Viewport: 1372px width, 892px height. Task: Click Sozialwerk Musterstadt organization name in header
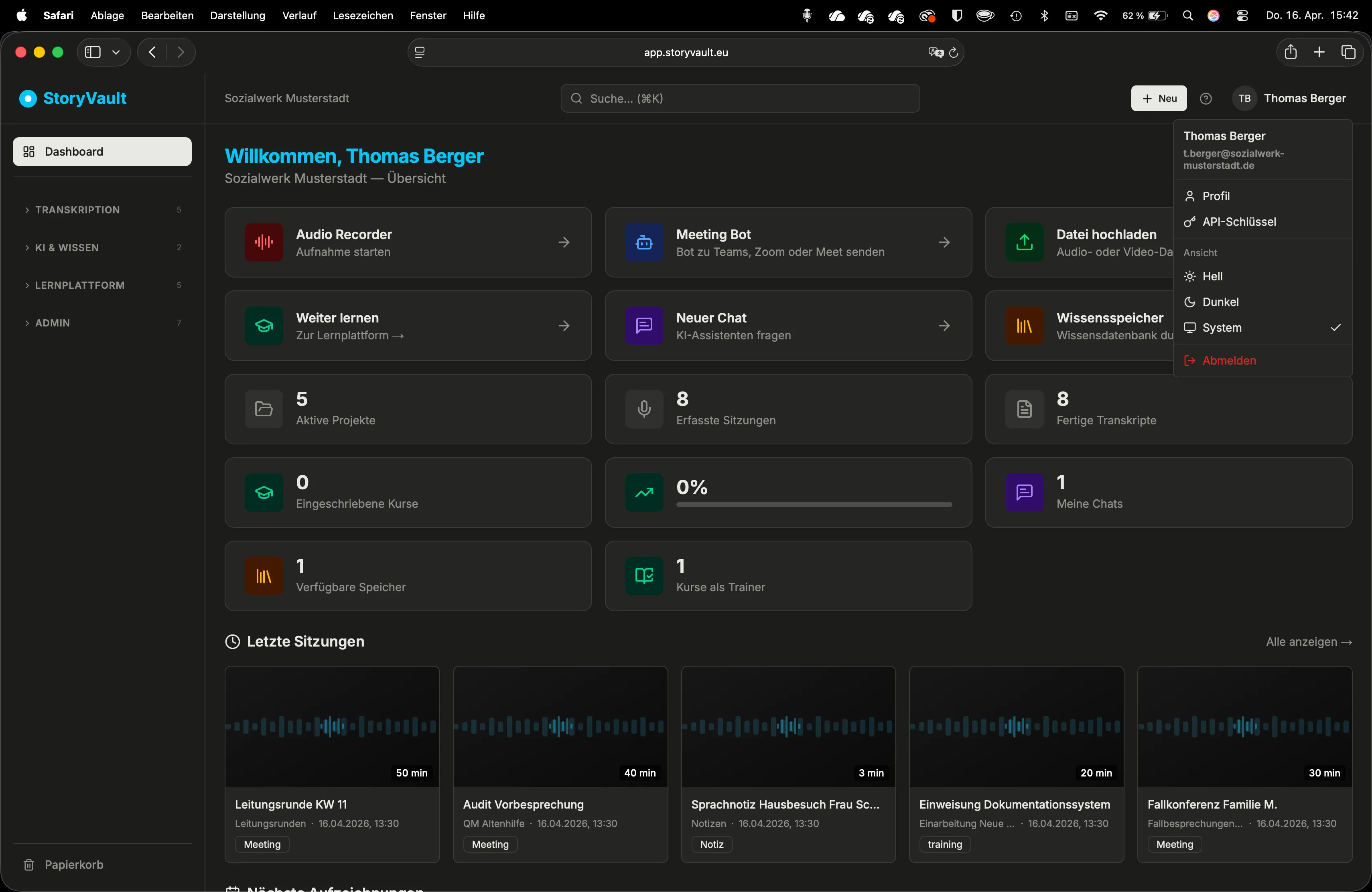click(x=286, y=99)
